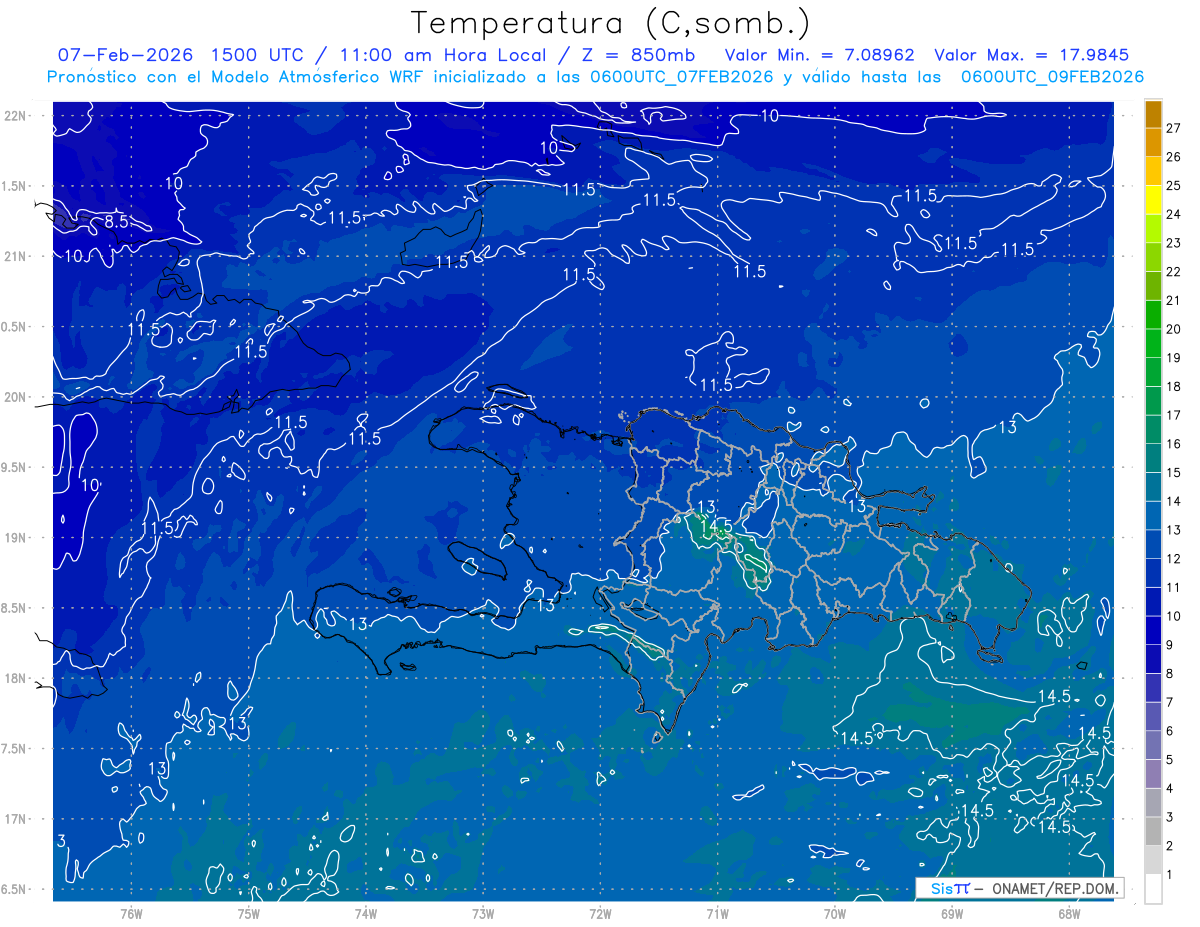
Task: Click the "68W" longitude axis label
Action: (x=1069, y=913)
